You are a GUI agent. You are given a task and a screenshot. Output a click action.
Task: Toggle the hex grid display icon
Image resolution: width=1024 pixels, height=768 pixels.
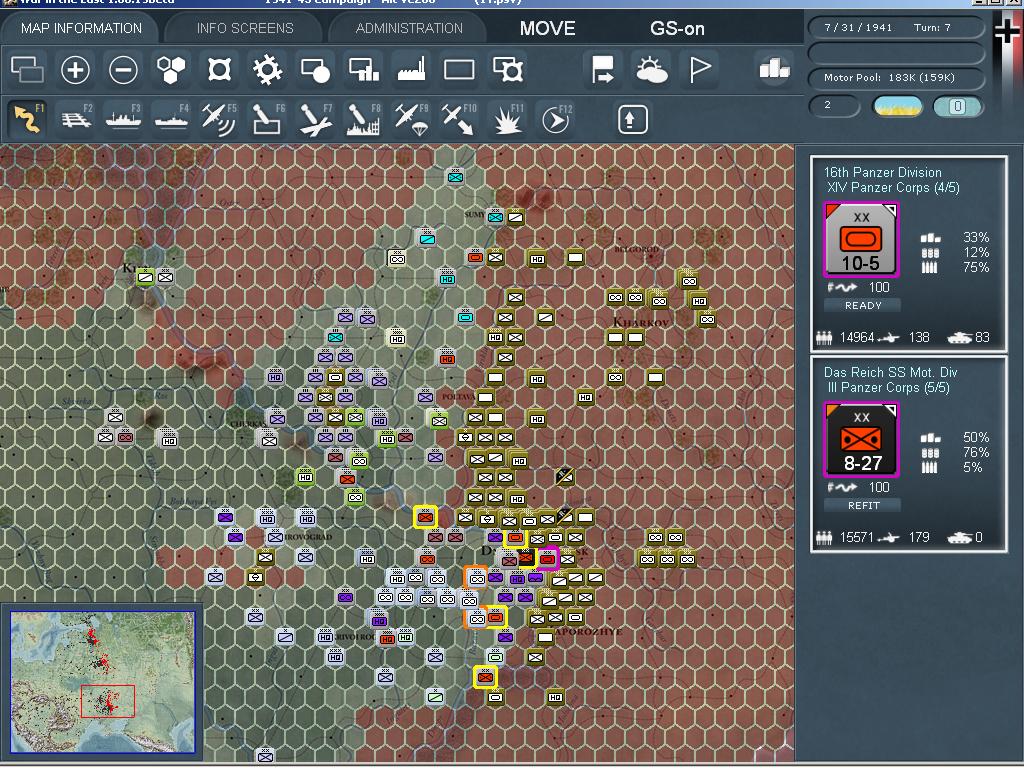point(171,69)
